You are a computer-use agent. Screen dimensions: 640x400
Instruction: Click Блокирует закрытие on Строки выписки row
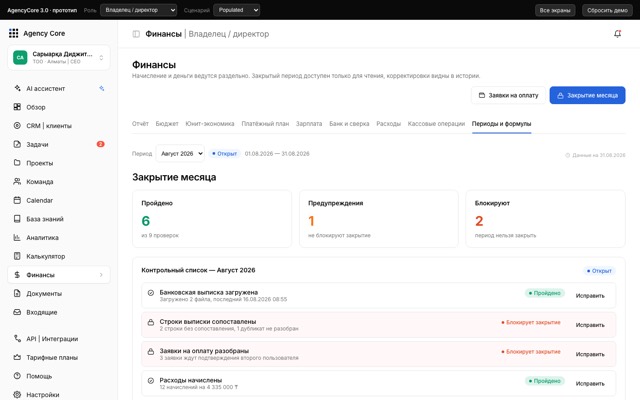[531, 322]
